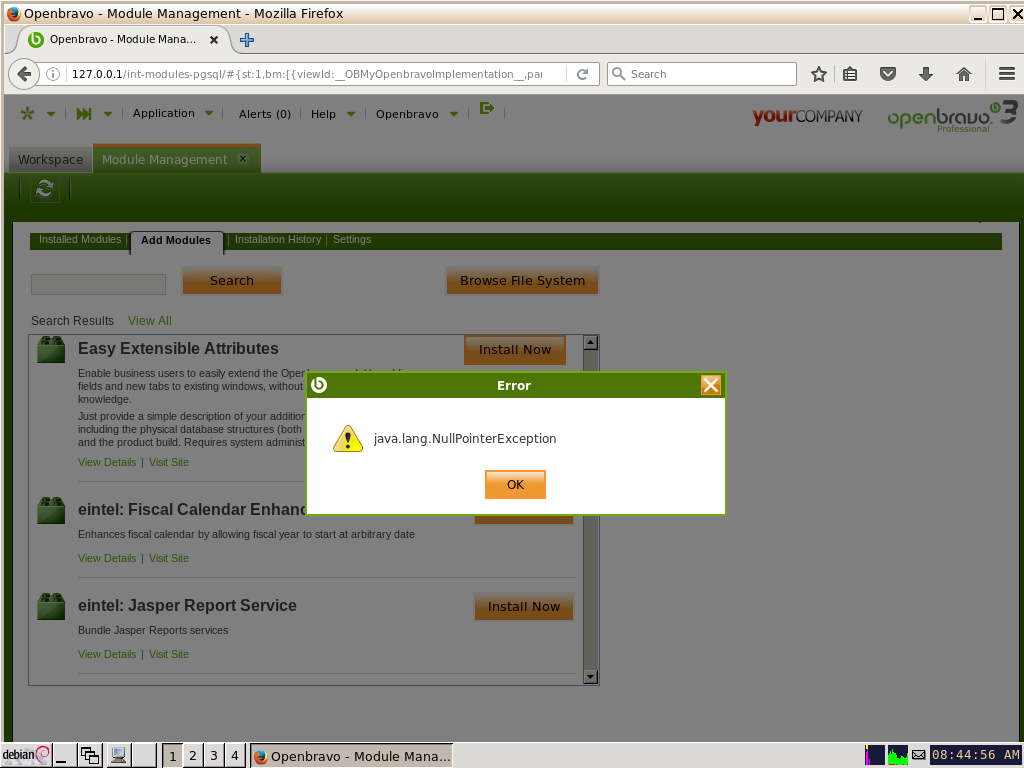Viewport: 1024px width, 768px height.
Task: Bookmark this page with the star icon
Action: tap(818, 74)
